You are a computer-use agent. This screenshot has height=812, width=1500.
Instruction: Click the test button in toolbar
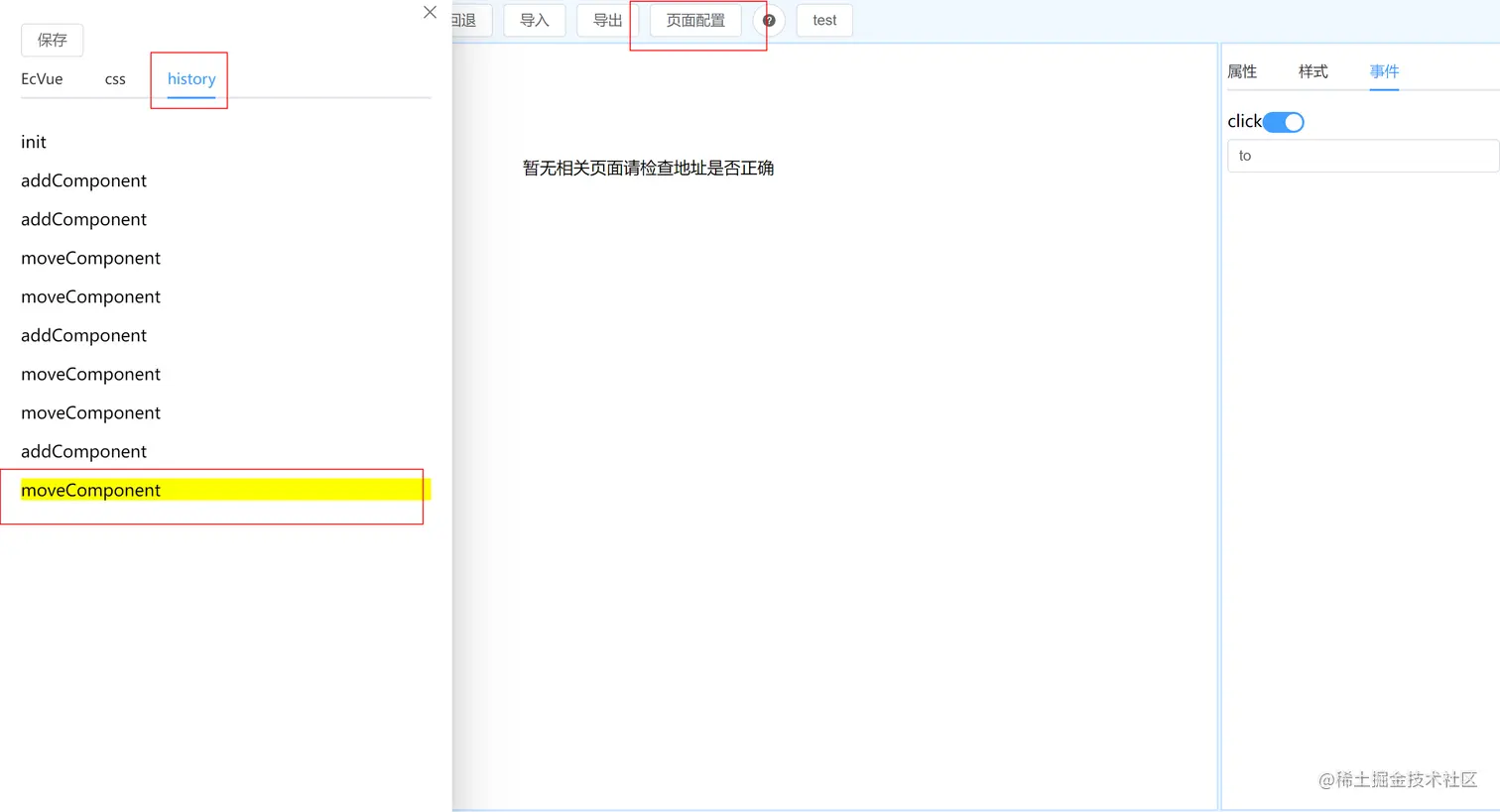[x=824, y=20]
